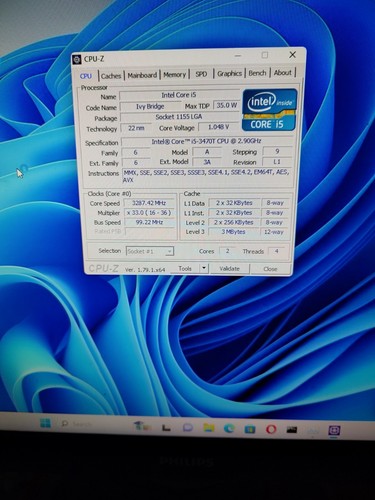Click the CPU-Z title bar app icon
The width and height of the screenshot is (375, 500).
[77, 59]
